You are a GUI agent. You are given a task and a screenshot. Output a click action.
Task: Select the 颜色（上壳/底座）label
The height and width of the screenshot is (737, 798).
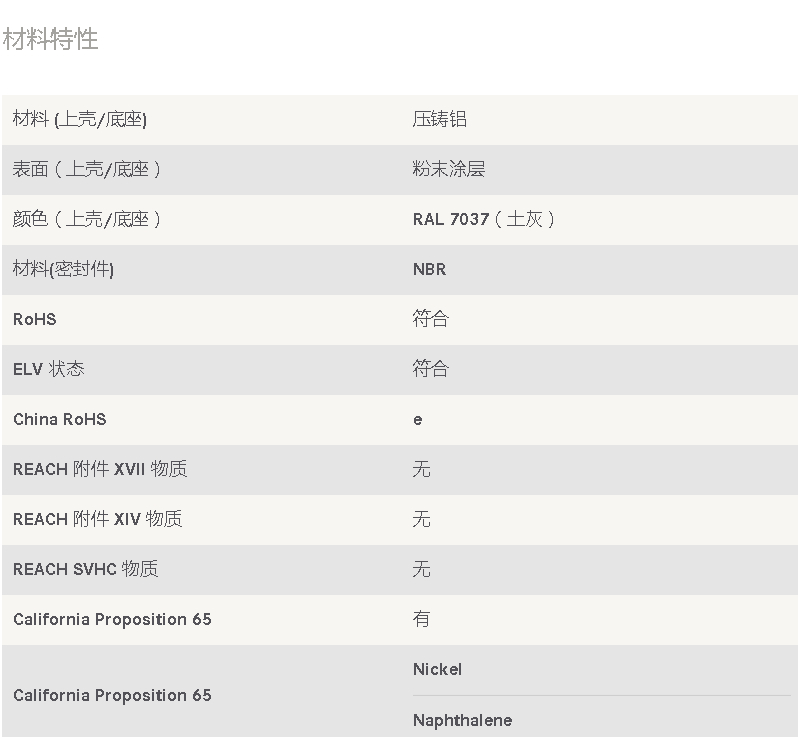tap(87, 219)
